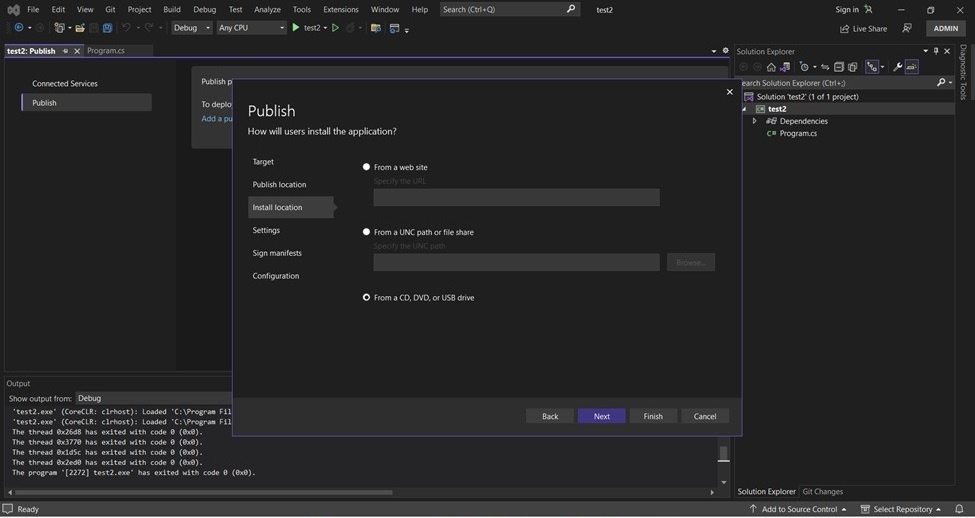975x518 pixels.
Task: Pin the test2: Publish tab
Action: (65, 51)
